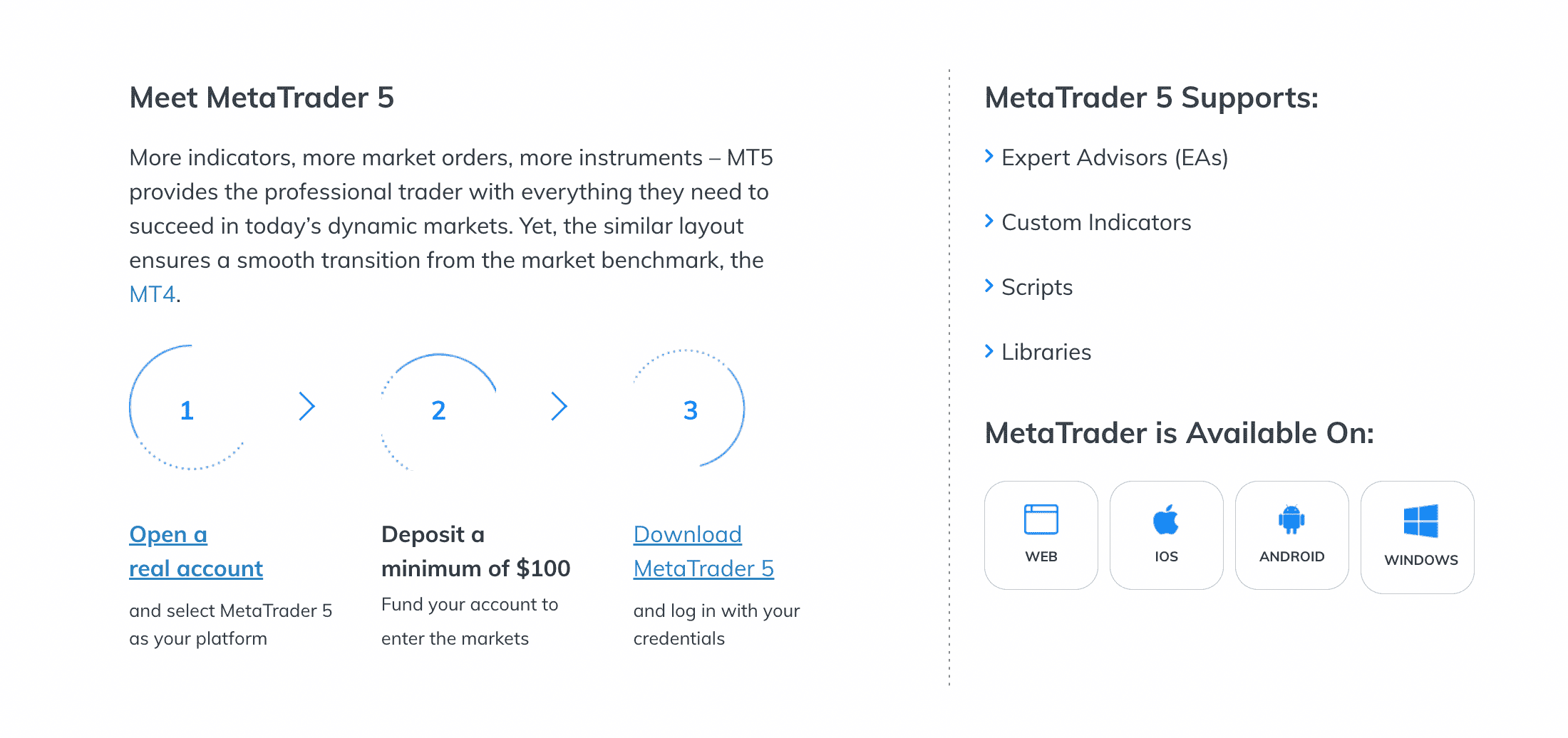Open the MT4 link in paragraph

(153, 294)
